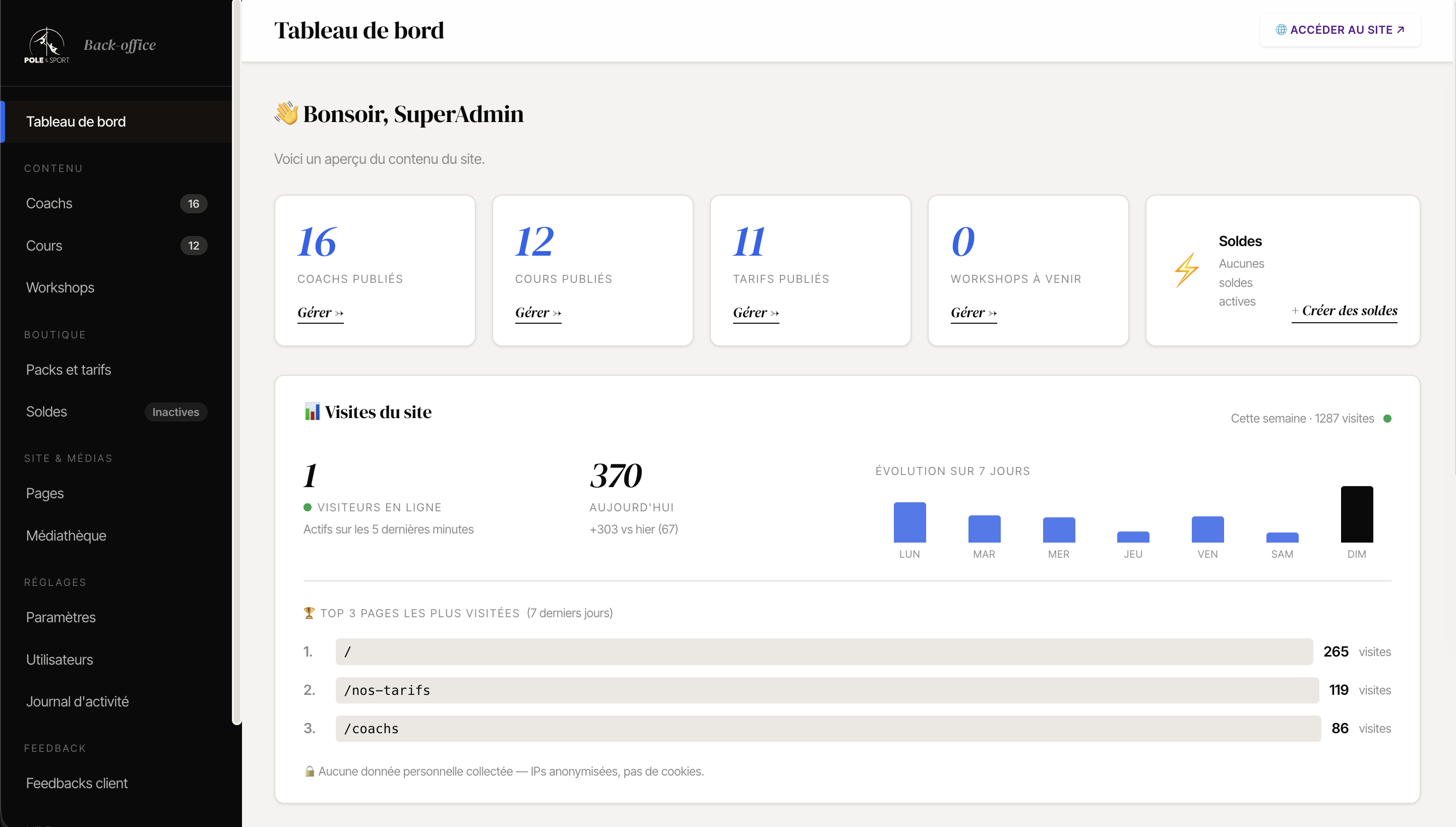Click the JEU bar in the chart
Screen dimensions: 1456x827
[1133, 538]
